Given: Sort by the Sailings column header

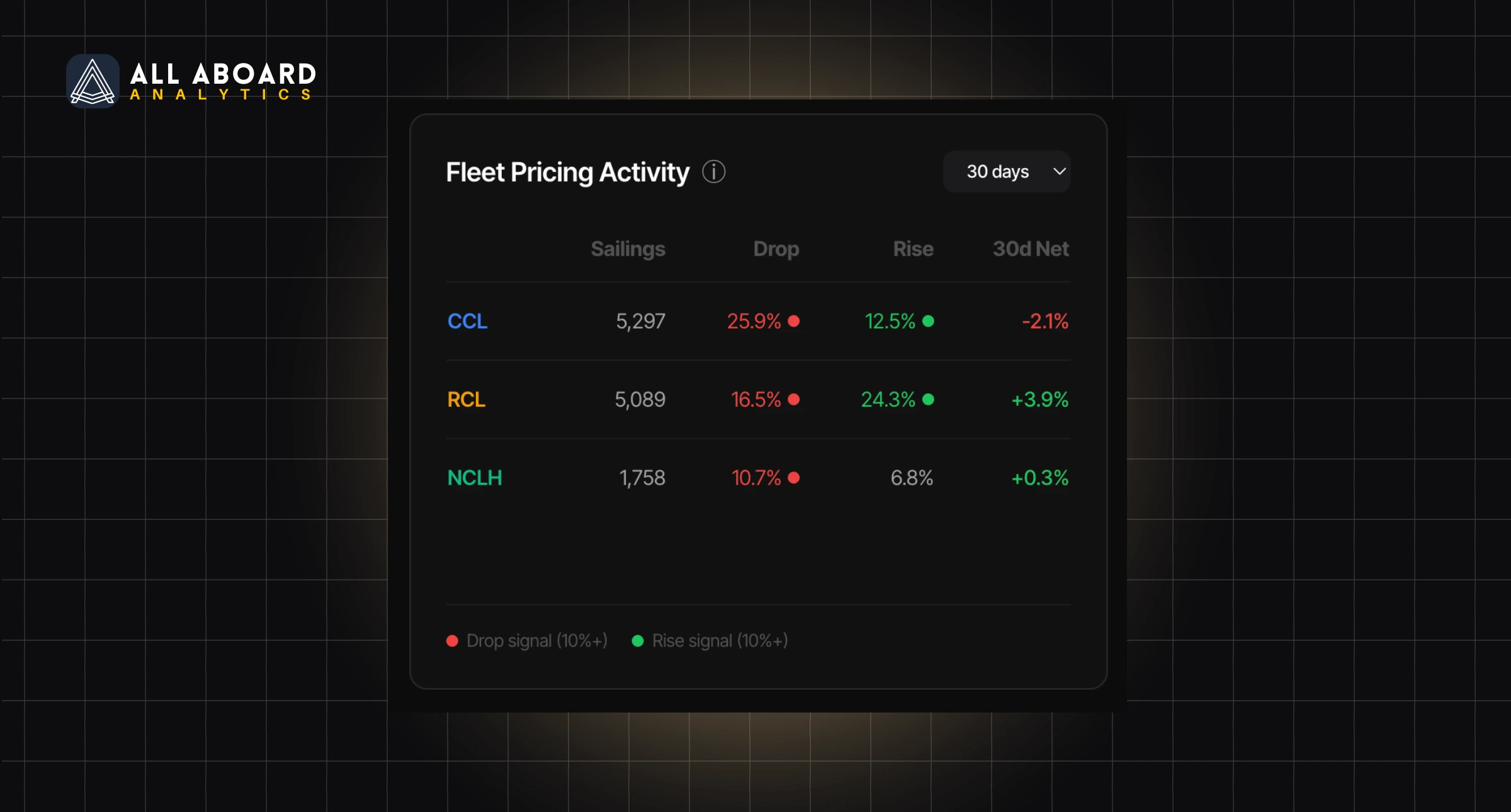Looking at the screenshot, I should 628,249.
